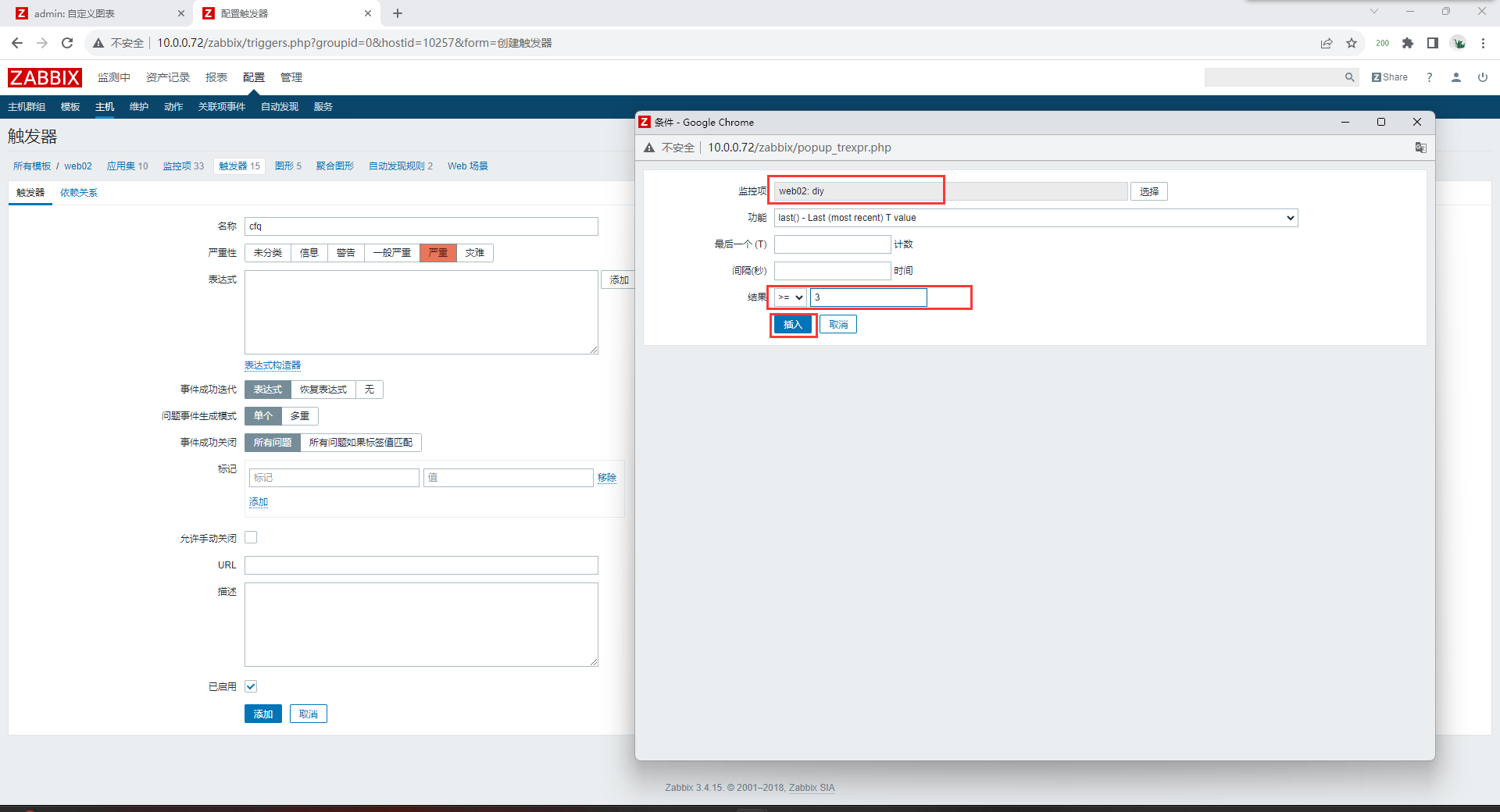This screenshot has height=812, width=1500.
Task: Click the 间隔(秒) input field
Action: 832,271
